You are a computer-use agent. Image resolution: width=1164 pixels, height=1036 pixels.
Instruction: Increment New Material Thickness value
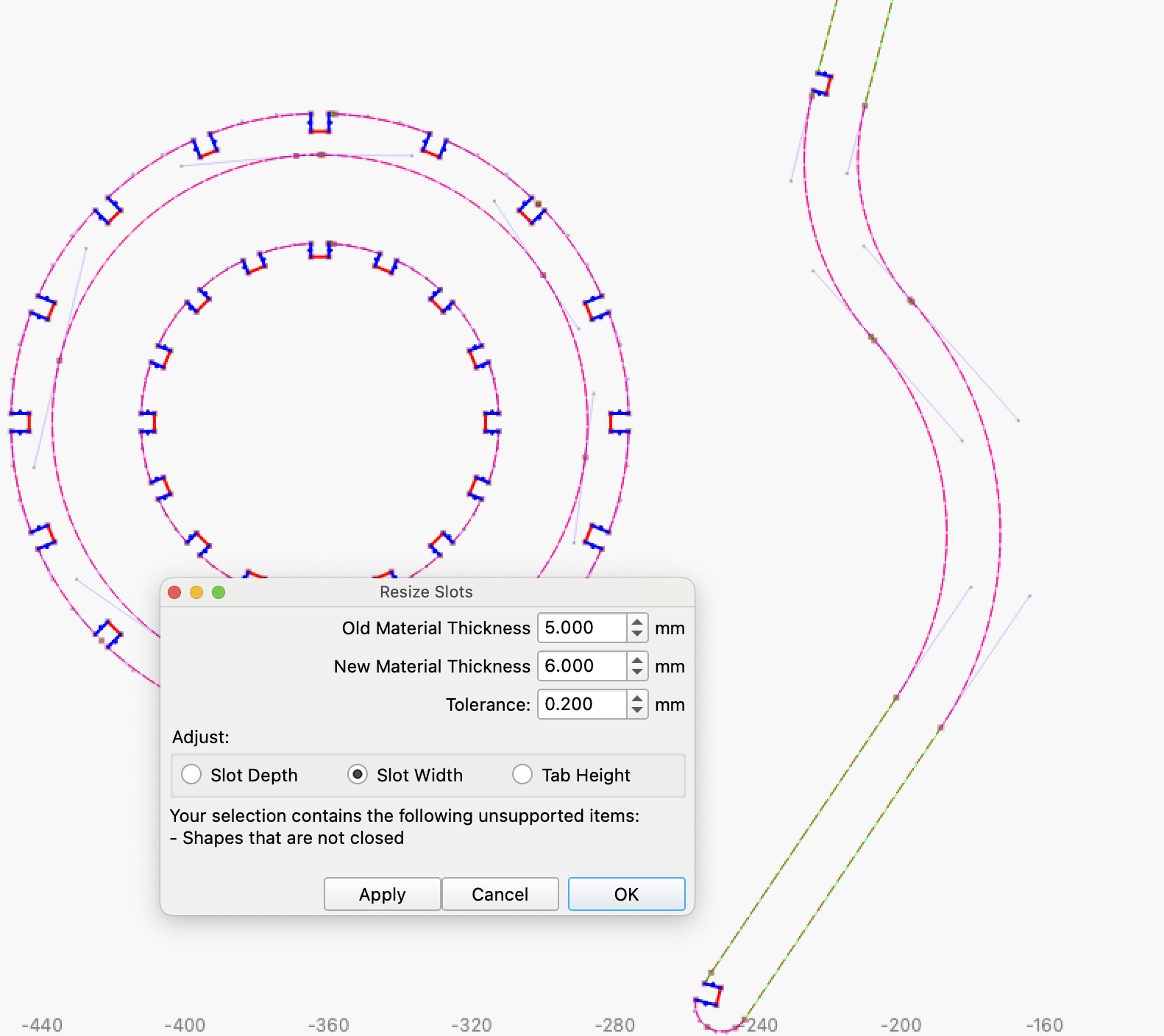point(637,661)
